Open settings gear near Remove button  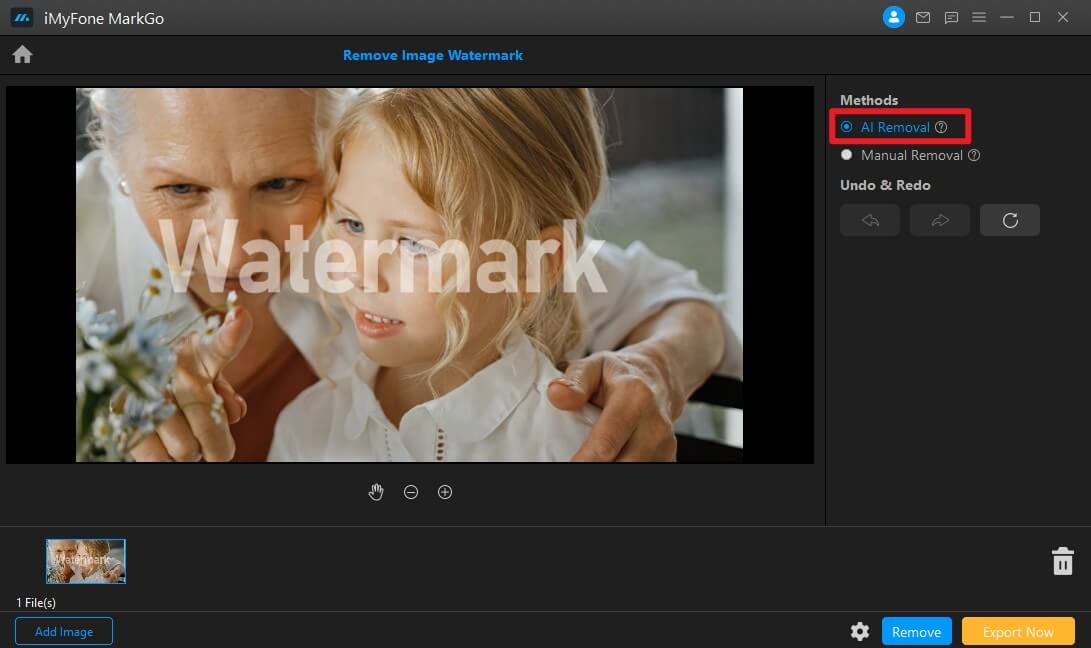pos(860,631)
